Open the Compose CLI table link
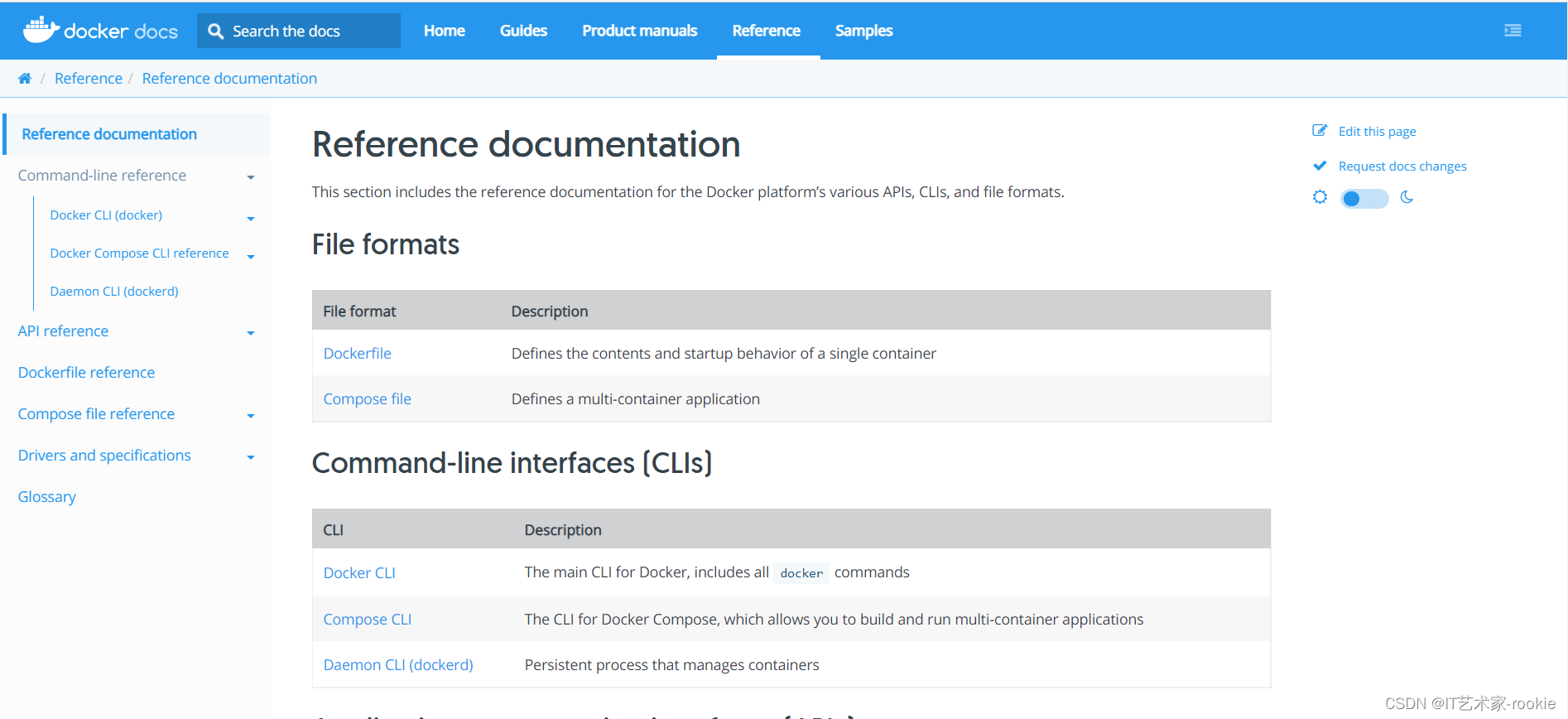The height and width of the screenshot is (719, 1568). (x=367, y=620)
